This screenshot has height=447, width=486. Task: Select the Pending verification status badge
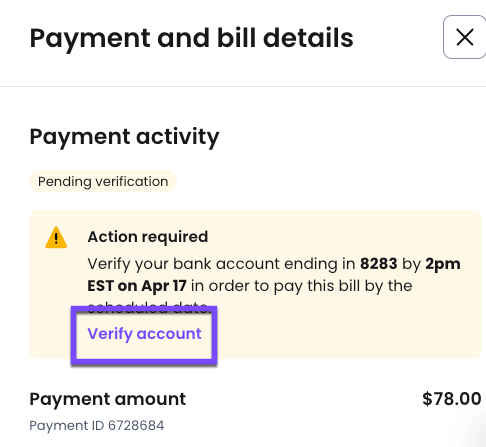point(103,181)
